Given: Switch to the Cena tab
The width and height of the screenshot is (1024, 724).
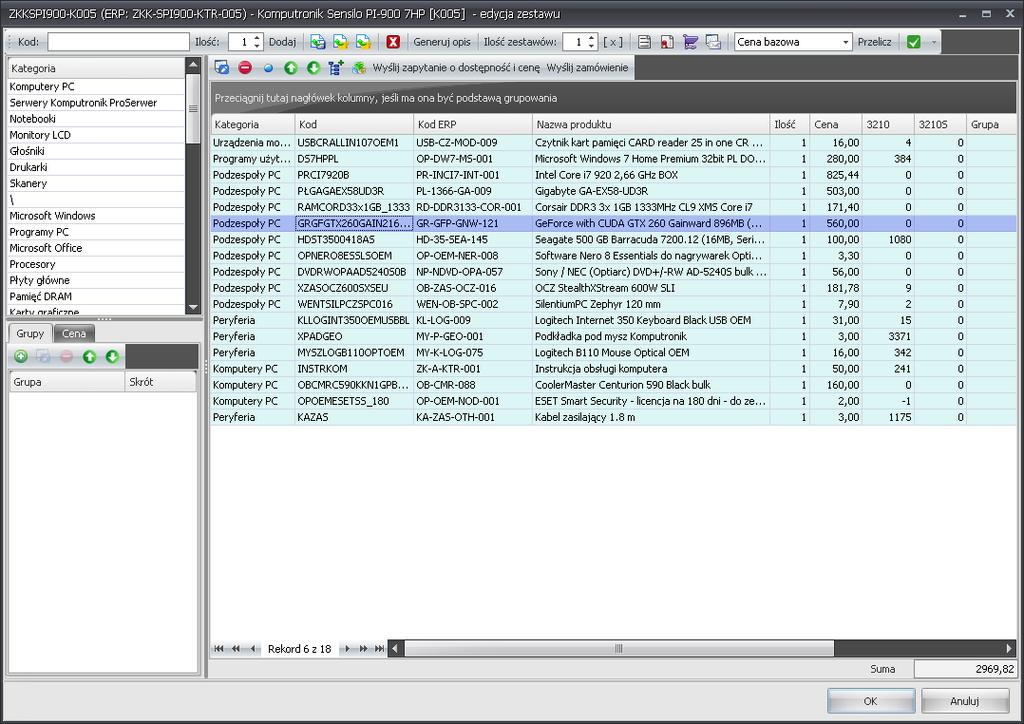Looking at the screenshot, I should pos(74,333).
